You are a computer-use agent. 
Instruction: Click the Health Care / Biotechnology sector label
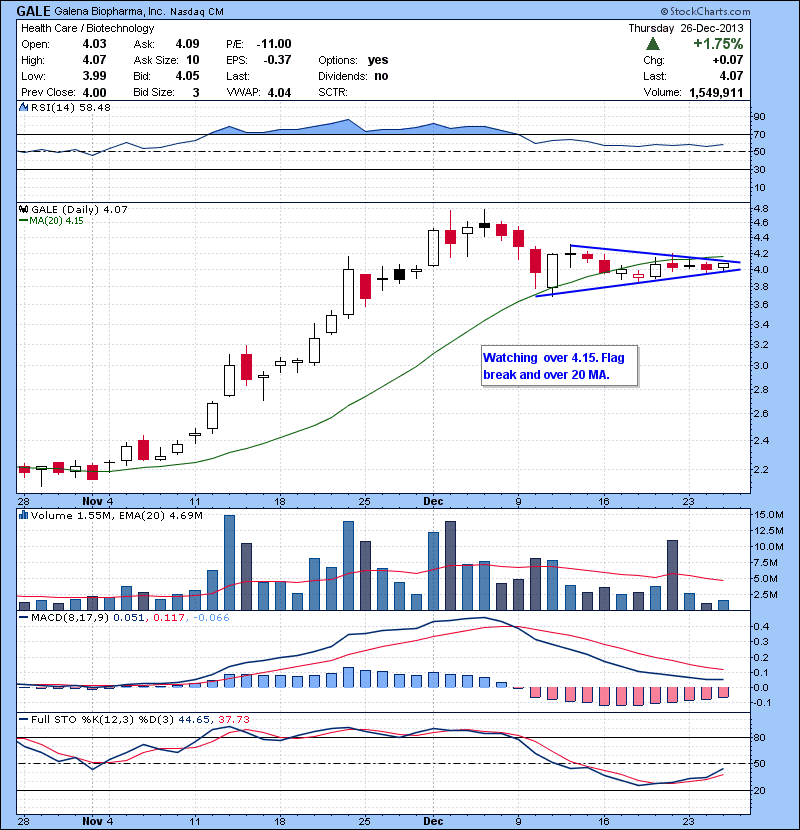coord(87,29)
